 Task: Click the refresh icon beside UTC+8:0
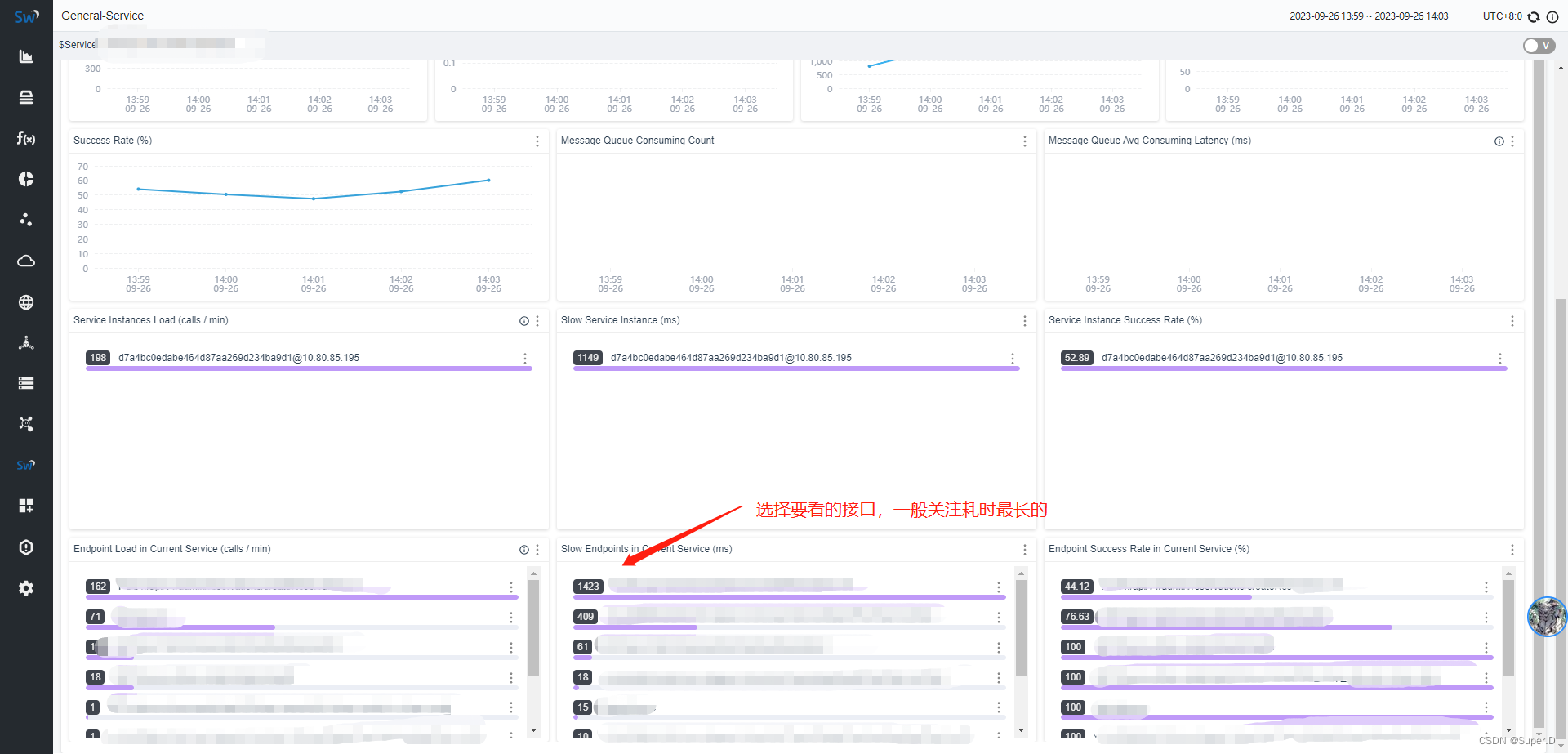click(1534, 16)
